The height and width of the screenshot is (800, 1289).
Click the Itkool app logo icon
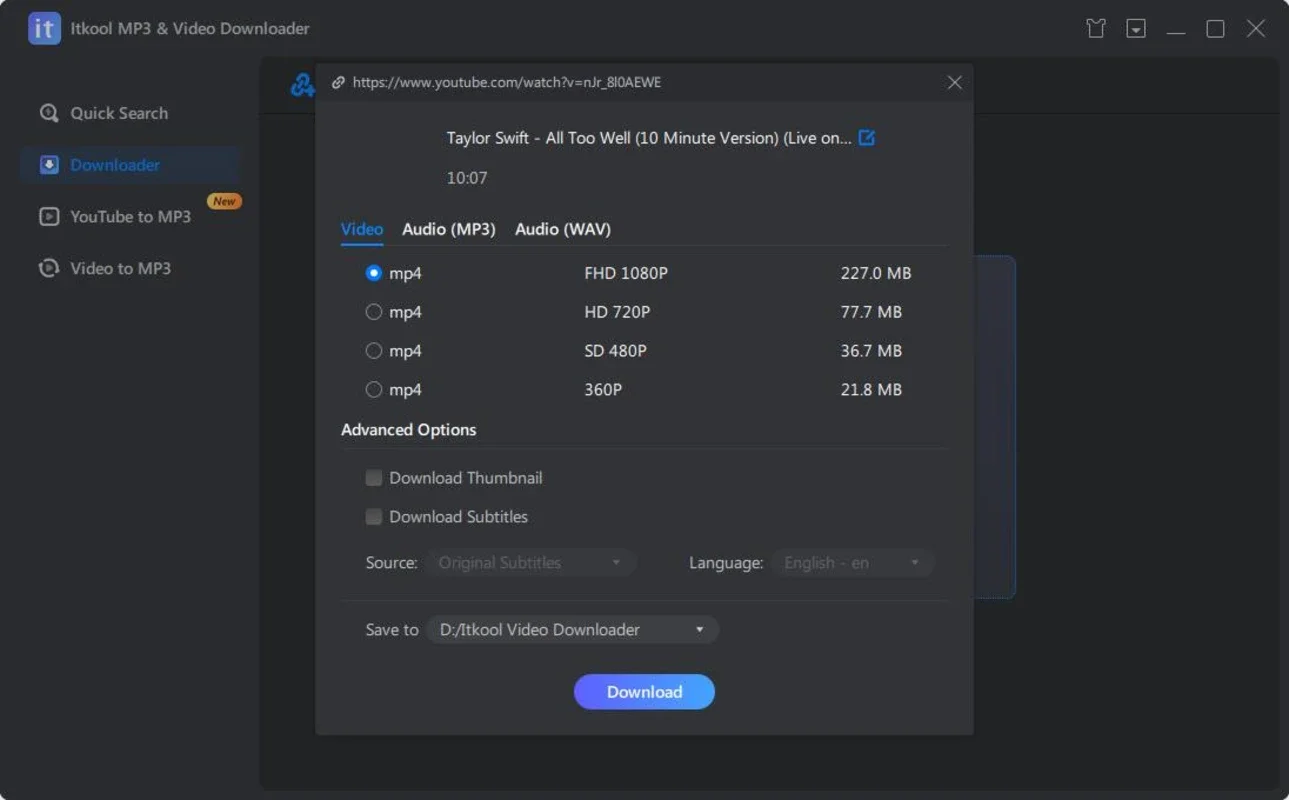pos(44,29)
